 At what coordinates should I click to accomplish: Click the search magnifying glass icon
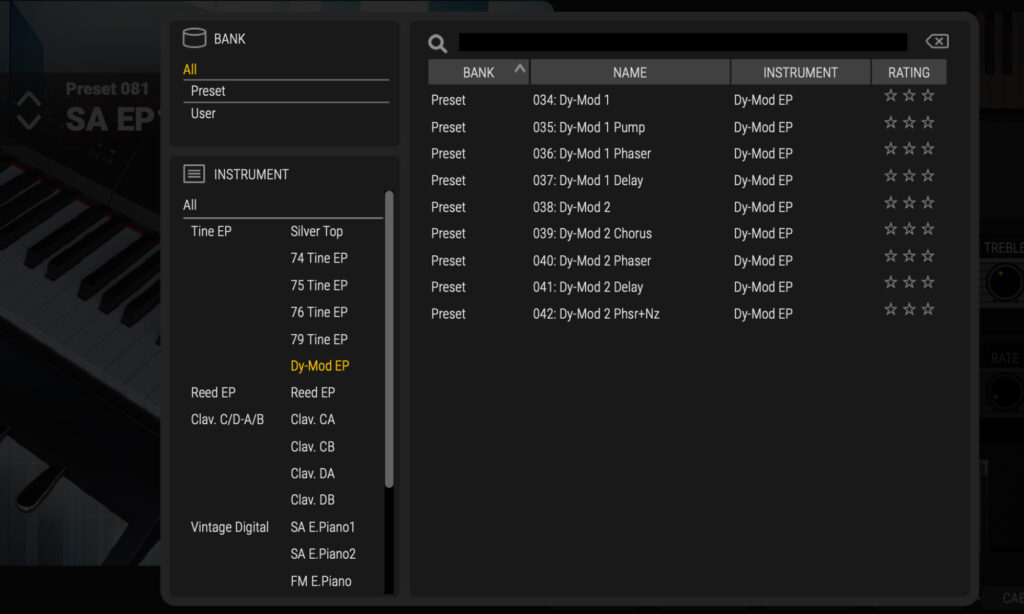coord(437,43)
